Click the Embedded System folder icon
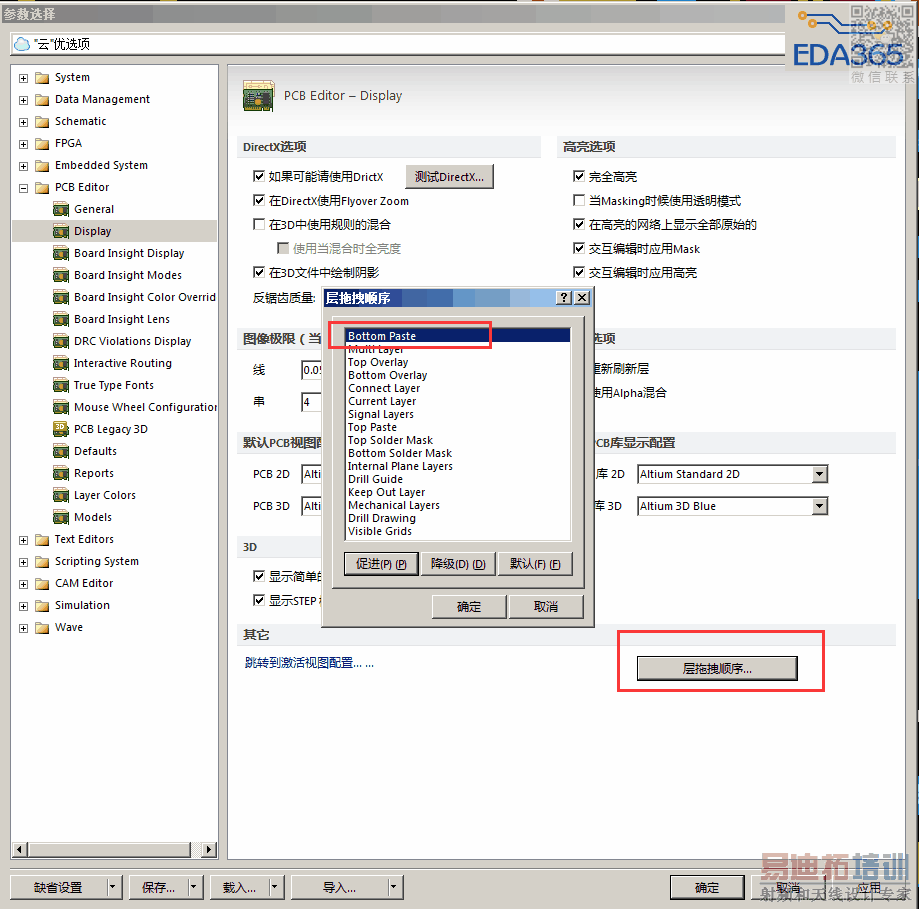Viewport: 919px width, 909px height. [42, 166]
